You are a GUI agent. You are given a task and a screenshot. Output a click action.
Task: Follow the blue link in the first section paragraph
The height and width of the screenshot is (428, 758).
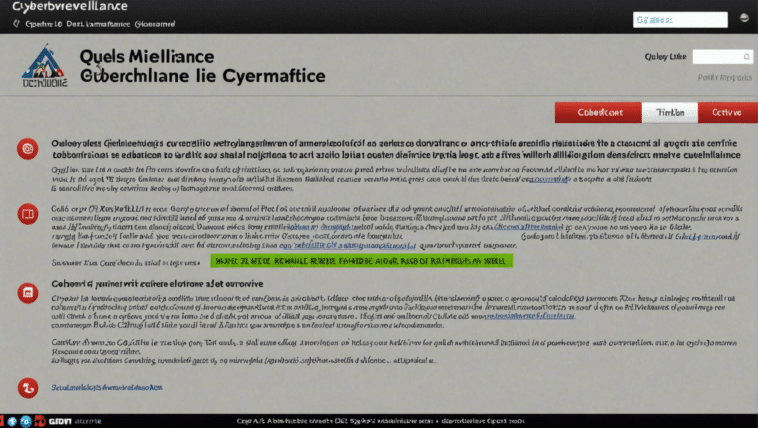point(548,179)
